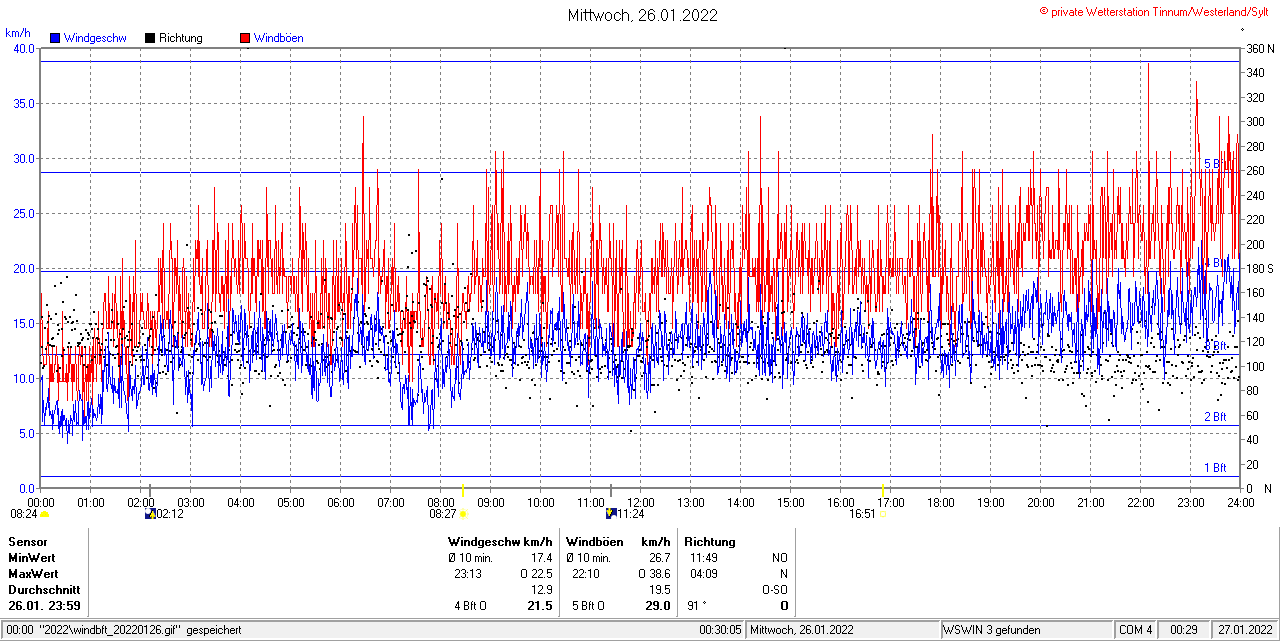Click the 40.0 y-axis value

point(23,49)
